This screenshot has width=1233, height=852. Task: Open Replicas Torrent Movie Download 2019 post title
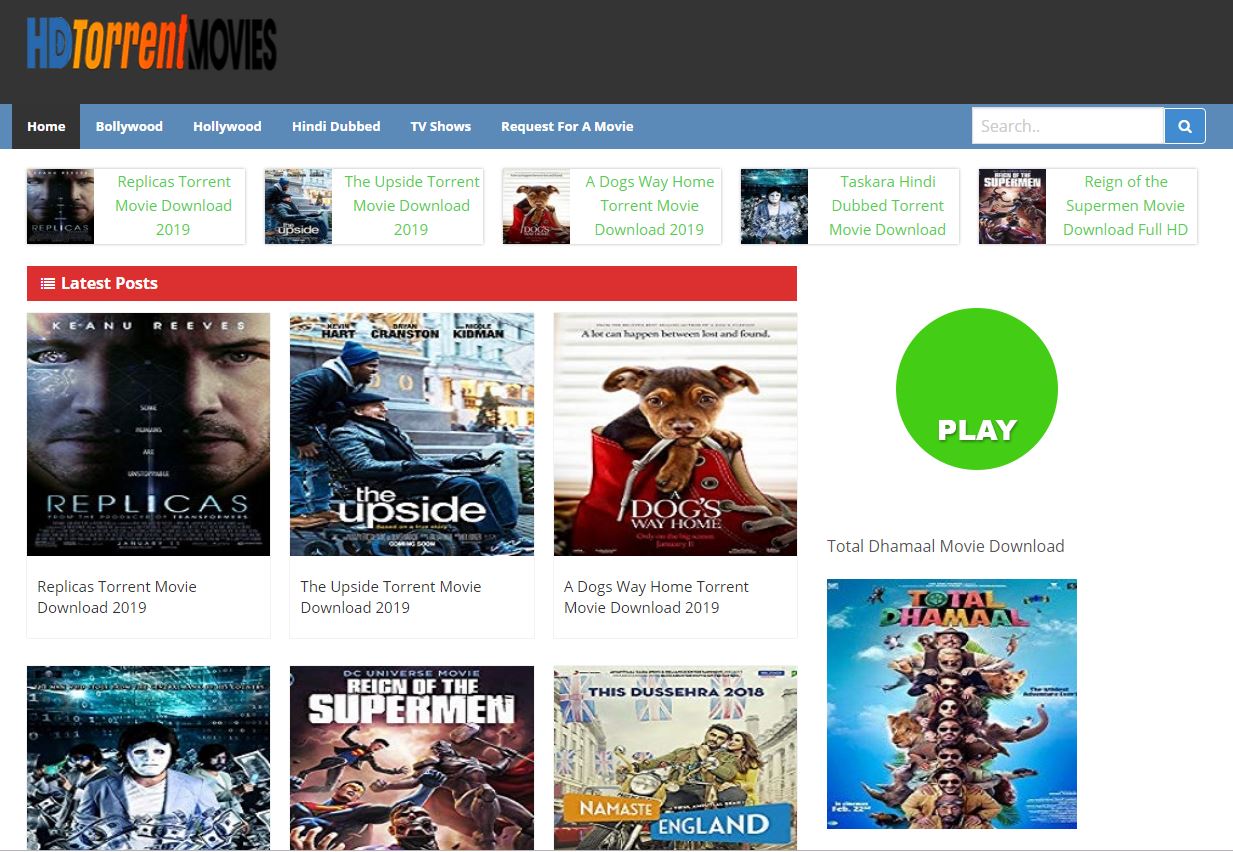(117, 597)
